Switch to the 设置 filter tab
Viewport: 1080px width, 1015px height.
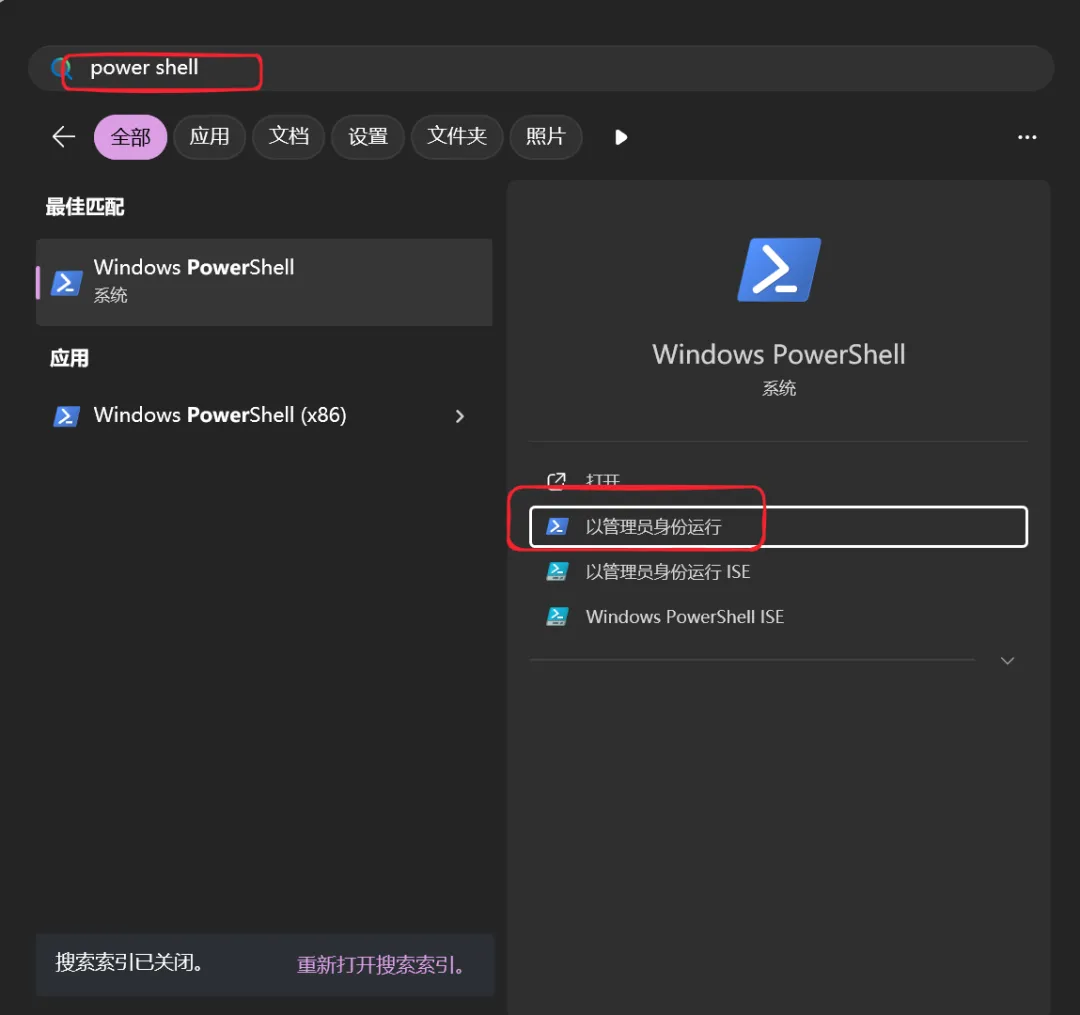(368, 137)
